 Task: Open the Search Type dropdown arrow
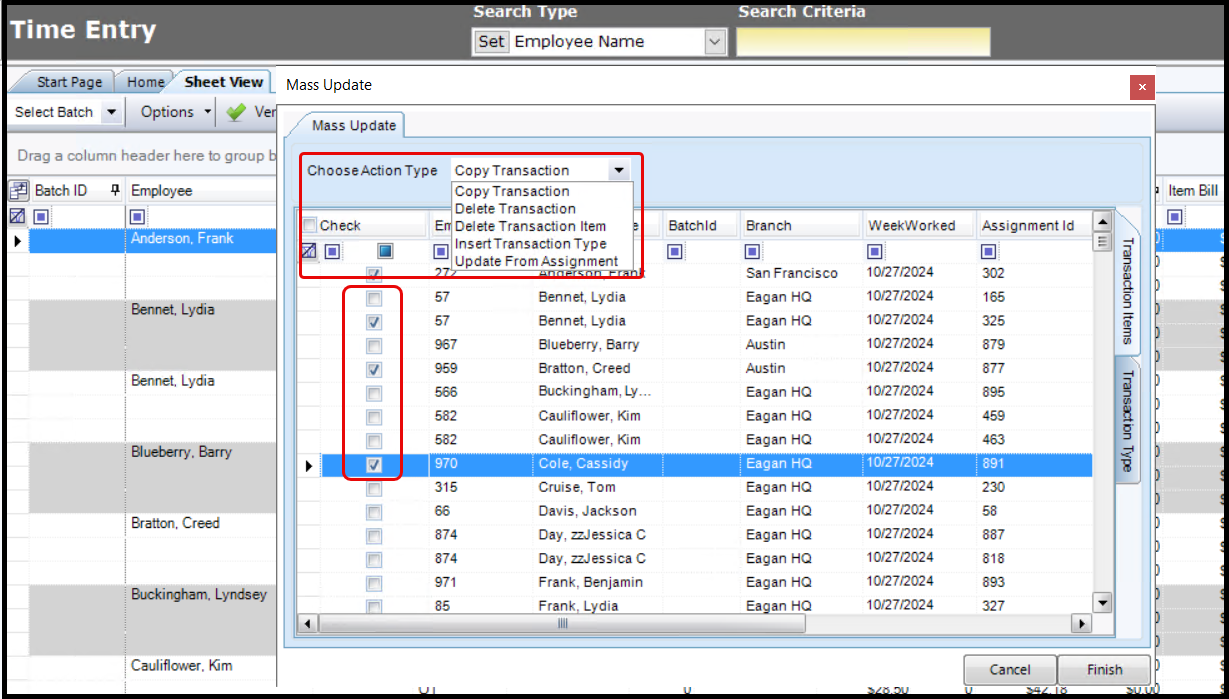[x=714, y=42]
